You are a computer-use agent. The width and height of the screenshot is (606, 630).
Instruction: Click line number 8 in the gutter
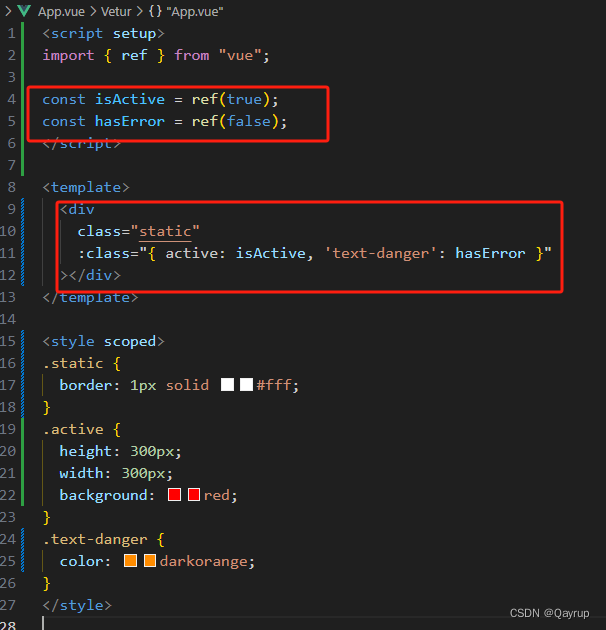tap(11, 187)
